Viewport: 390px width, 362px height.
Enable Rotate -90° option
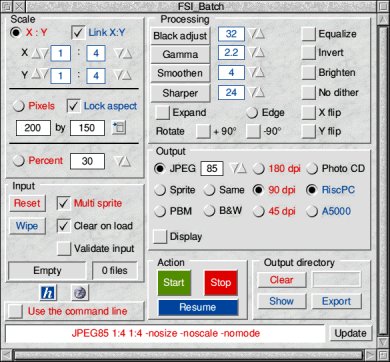[x=253, y=131]
